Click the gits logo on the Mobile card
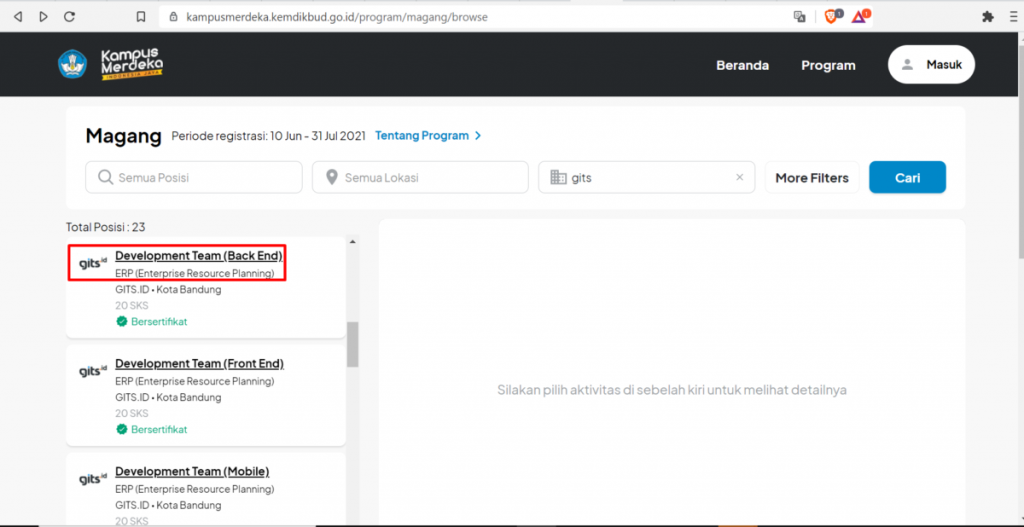This screenshot has height=527, width=1024. click(92, 479)
